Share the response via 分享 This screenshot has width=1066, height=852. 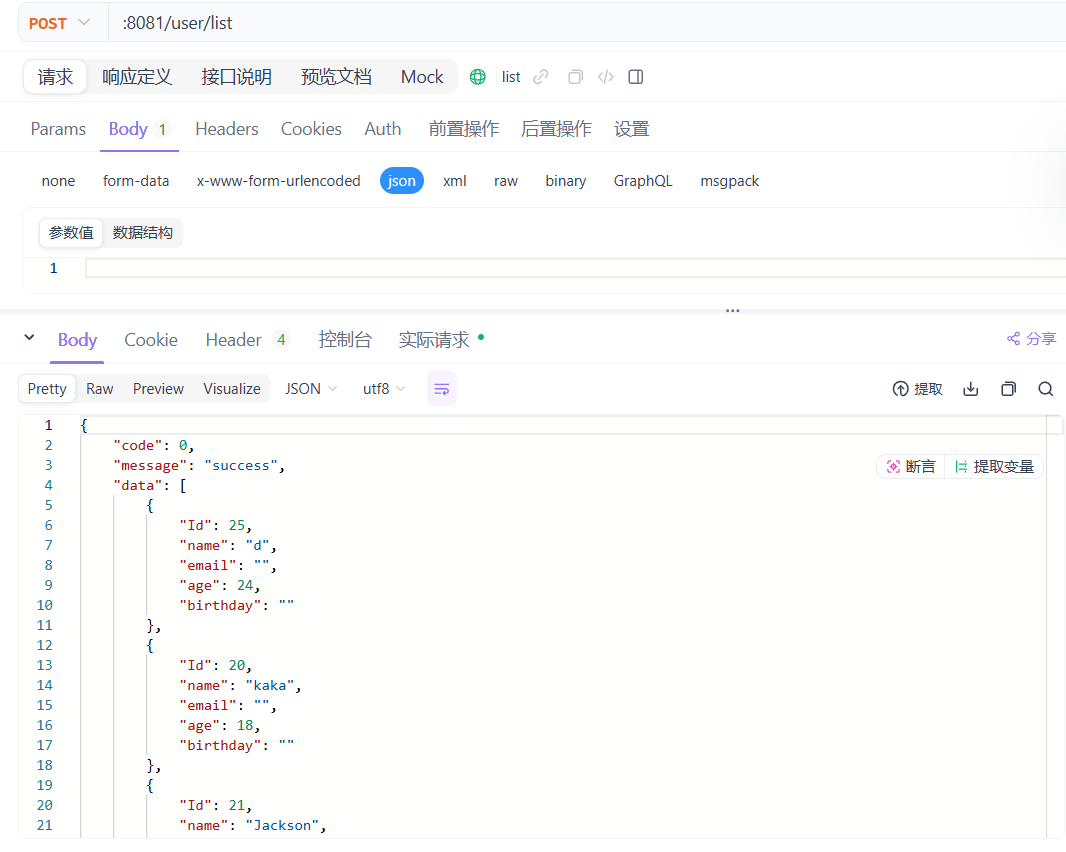[x=1031, y=339]
